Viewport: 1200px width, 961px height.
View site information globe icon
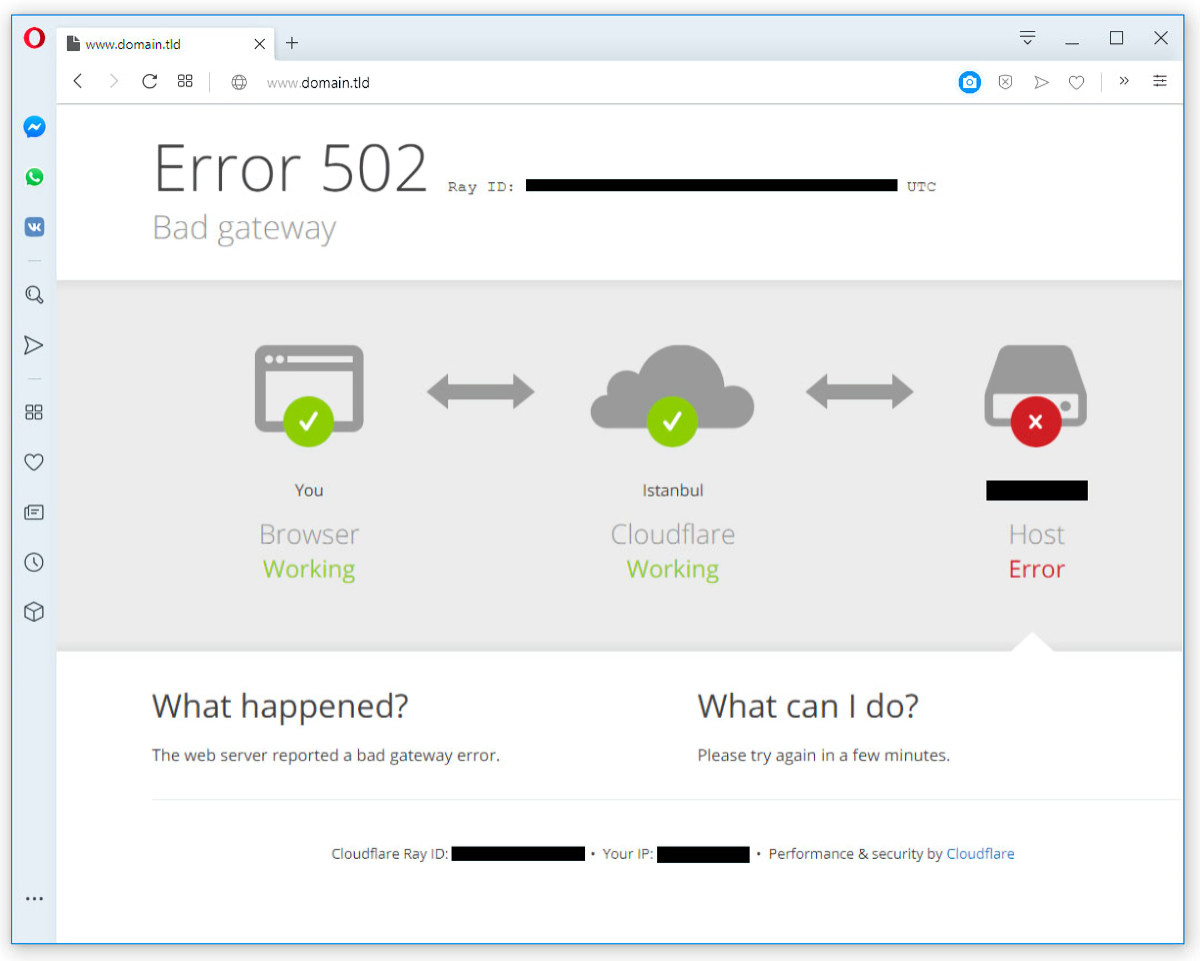(239, 83)
